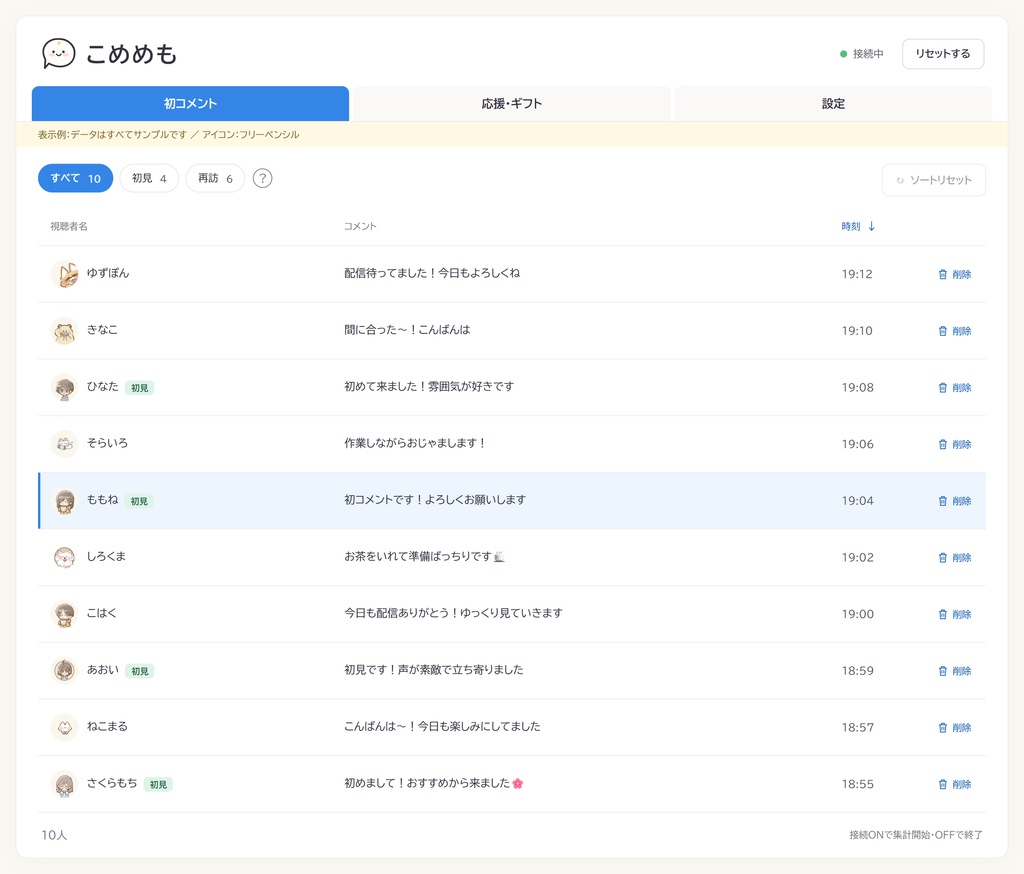1024x874 pixels.
Task: Click the 初見 badge next to ももね
Action: (x=139, y=502)
